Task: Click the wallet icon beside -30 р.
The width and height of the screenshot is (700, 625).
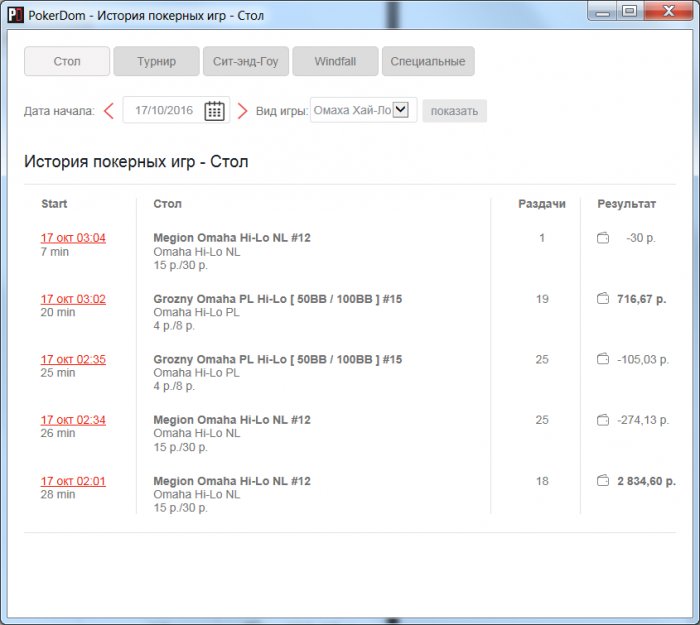Action: click(x=603, y=238)
